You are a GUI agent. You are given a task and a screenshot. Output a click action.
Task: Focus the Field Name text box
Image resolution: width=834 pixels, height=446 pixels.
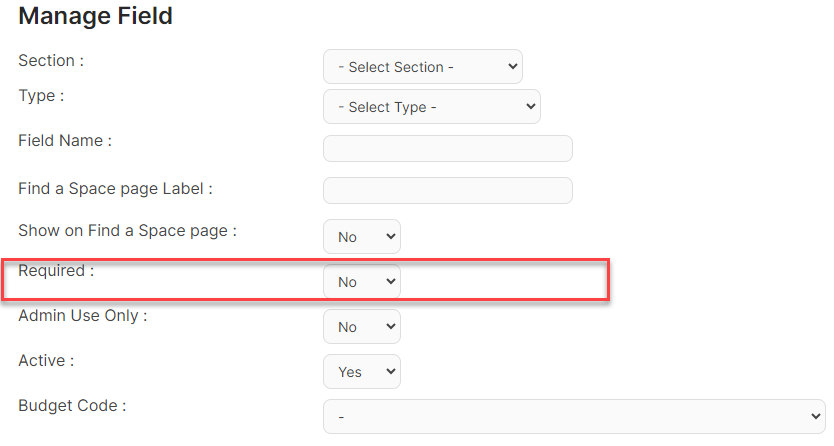tap(448, 148)
